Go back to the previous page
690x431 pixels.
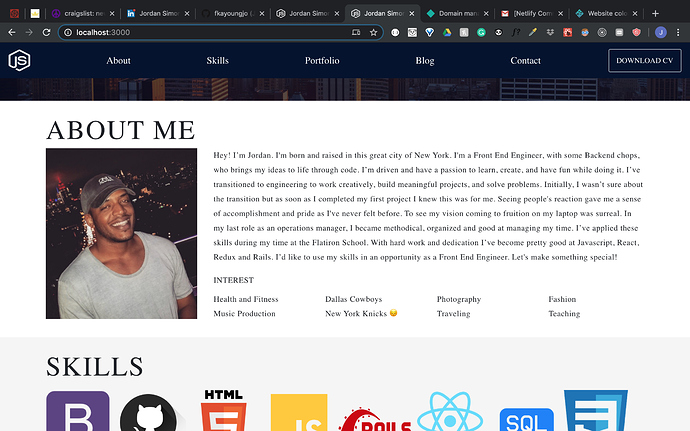tap(12, 32)
